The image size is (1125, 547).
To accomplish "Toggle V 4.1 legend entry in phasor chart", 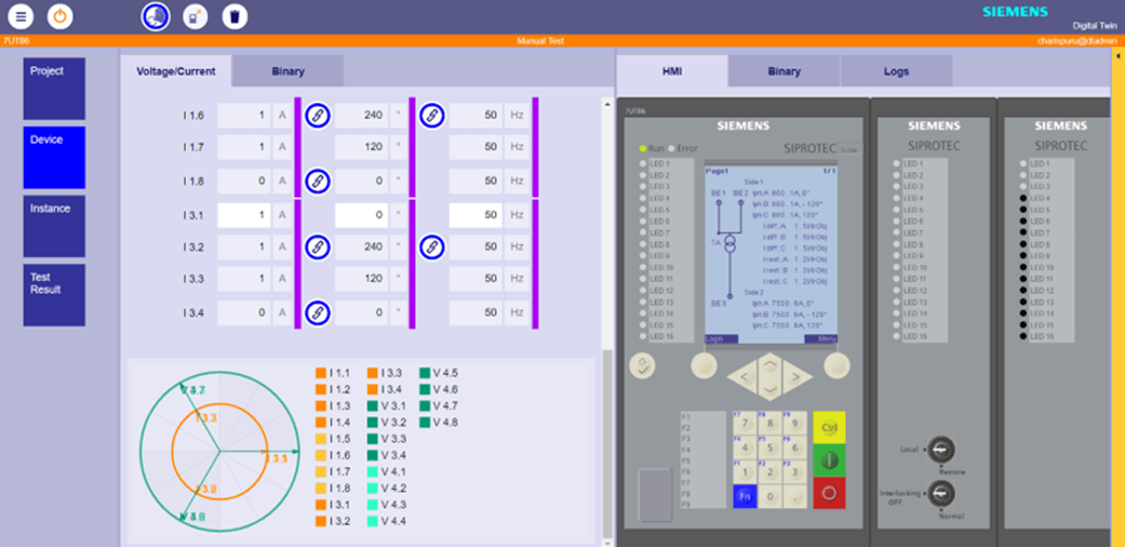I will click(373, 471).
